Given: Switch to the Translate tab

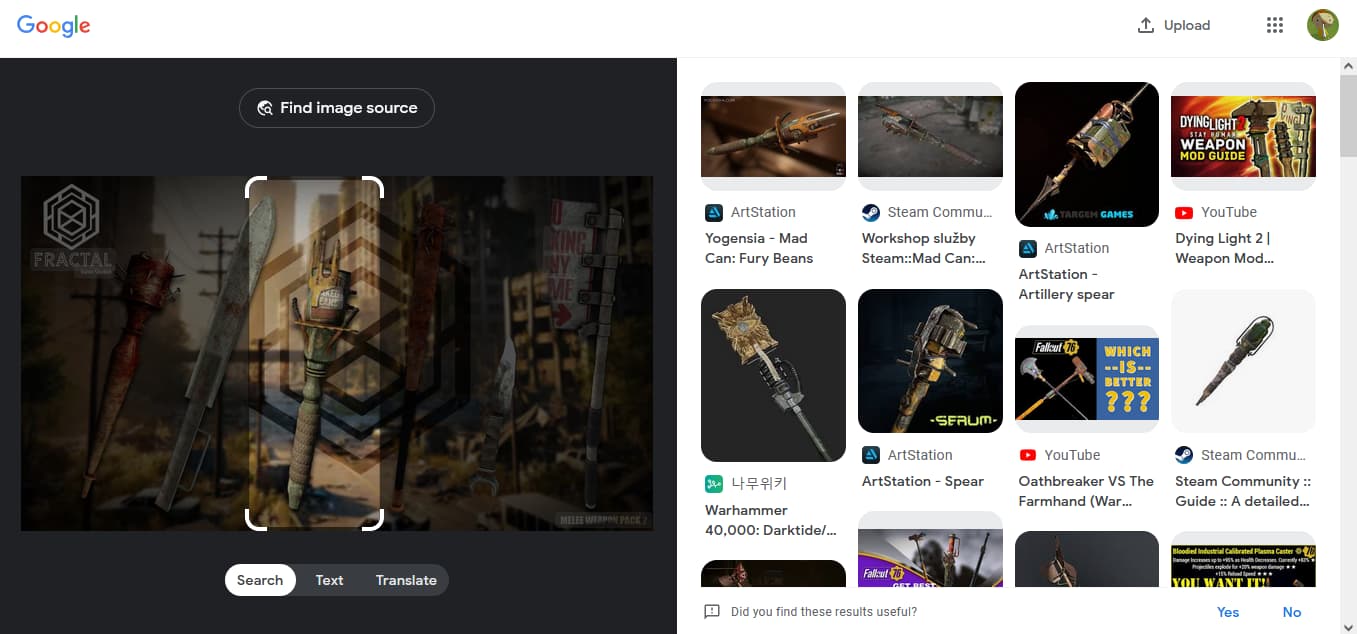Looking at the screenshot, I should pos(406,580).
